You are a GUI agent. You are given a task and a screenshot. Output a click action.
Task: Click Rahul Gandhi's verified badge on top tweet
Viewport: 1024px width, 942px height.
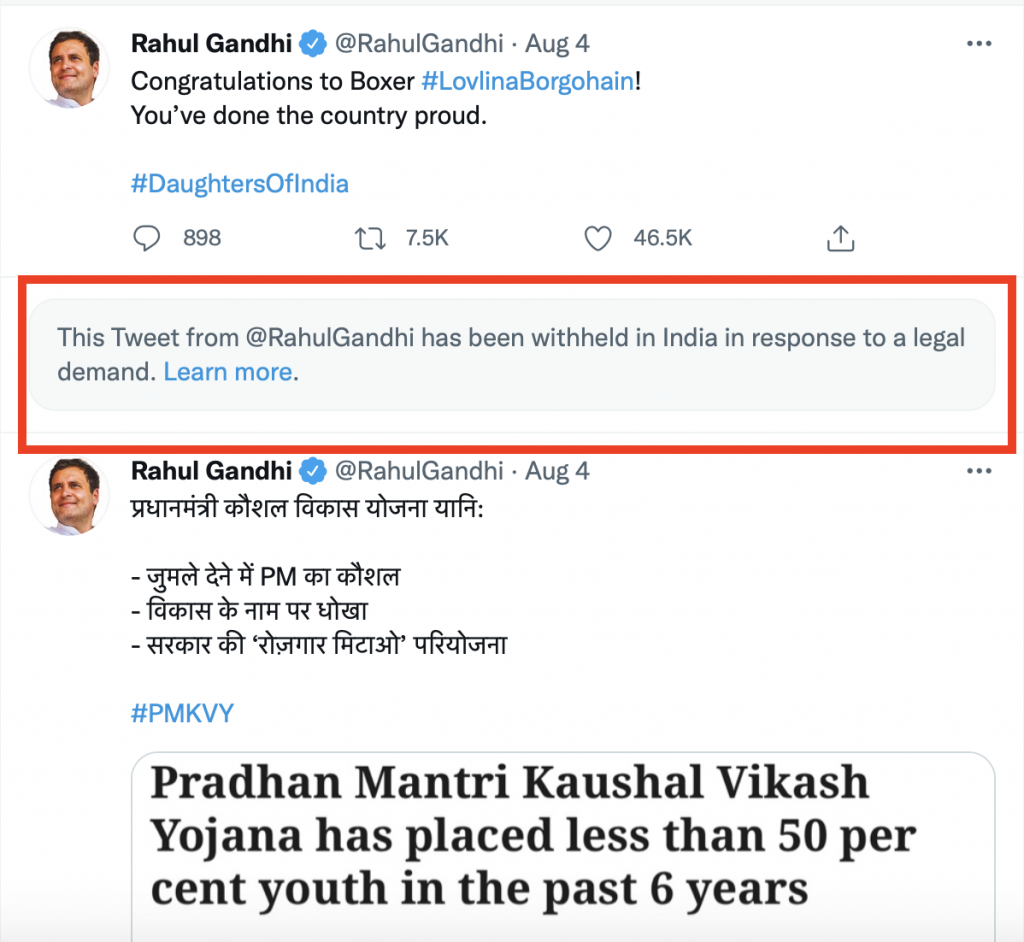(315, 43)
